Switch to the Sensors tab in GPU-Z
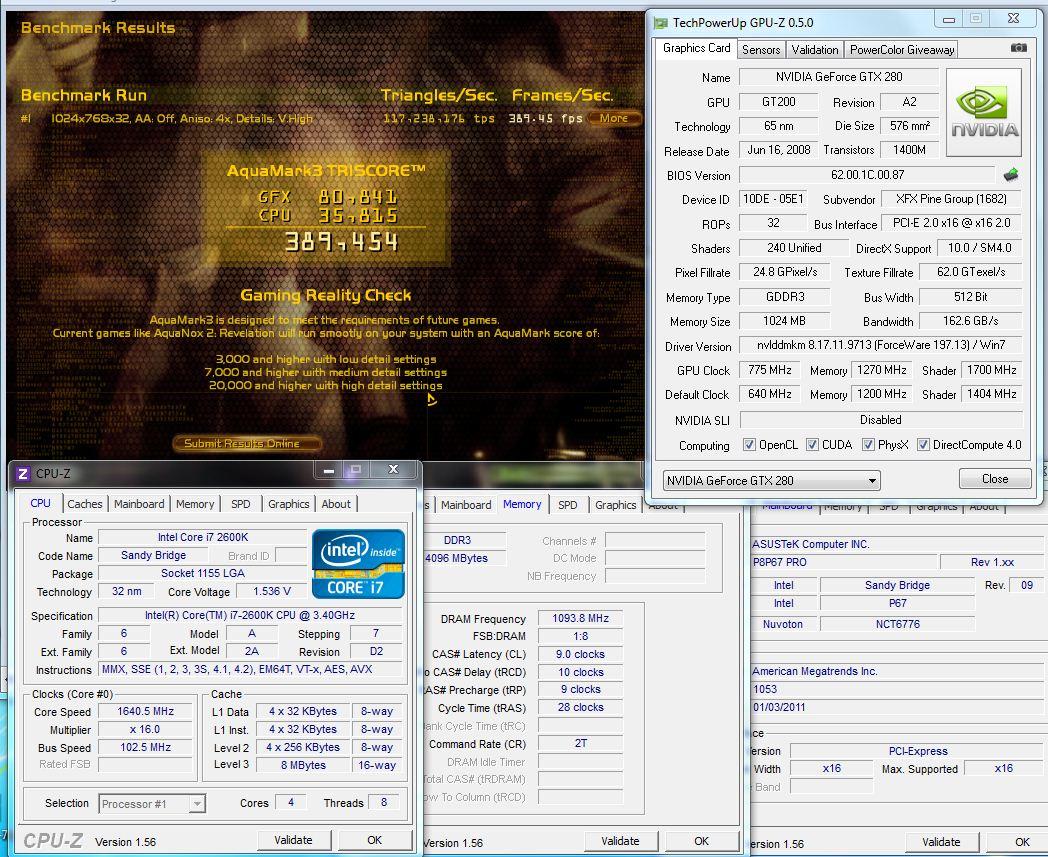This screenshot has height=857, width=1048. coord(761,49)
